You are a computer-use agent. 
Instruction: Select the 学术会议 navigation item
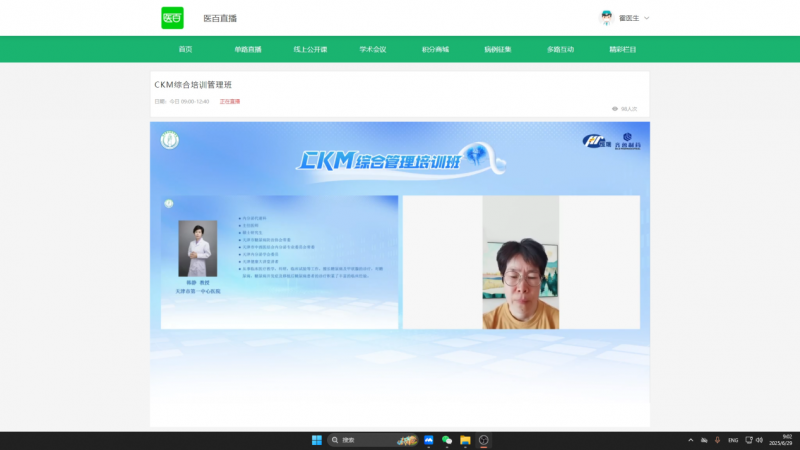tap(373, 49)
